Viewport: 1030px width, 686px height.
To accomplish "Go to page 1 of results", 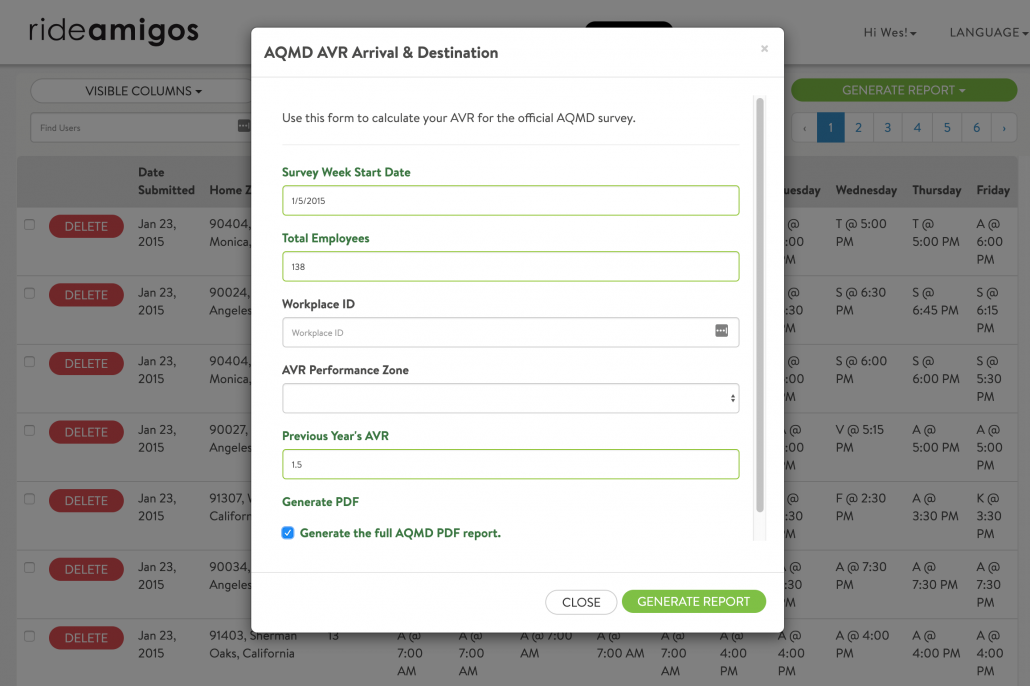I will click(830, 127).
